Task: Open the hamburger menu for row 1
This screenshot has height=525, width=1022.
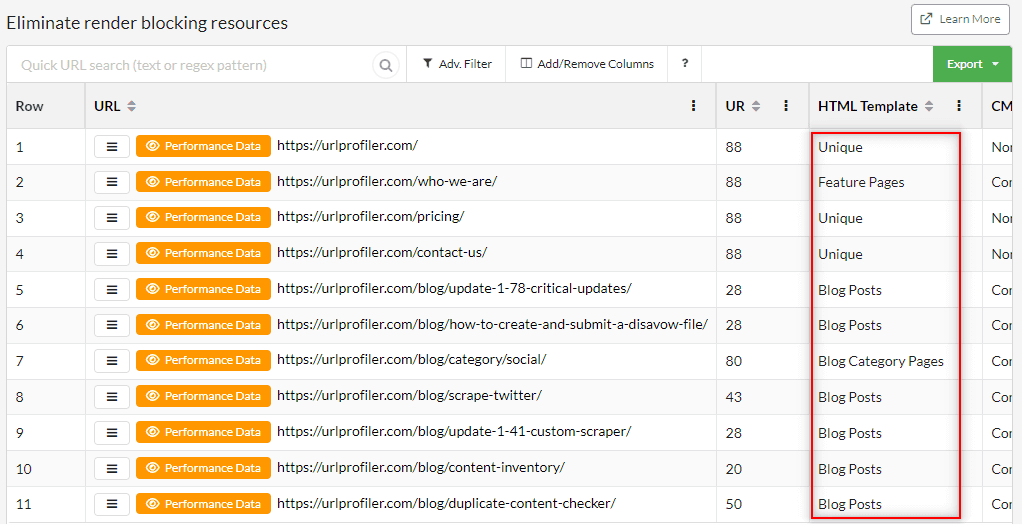Action: [x=112, y=147]
